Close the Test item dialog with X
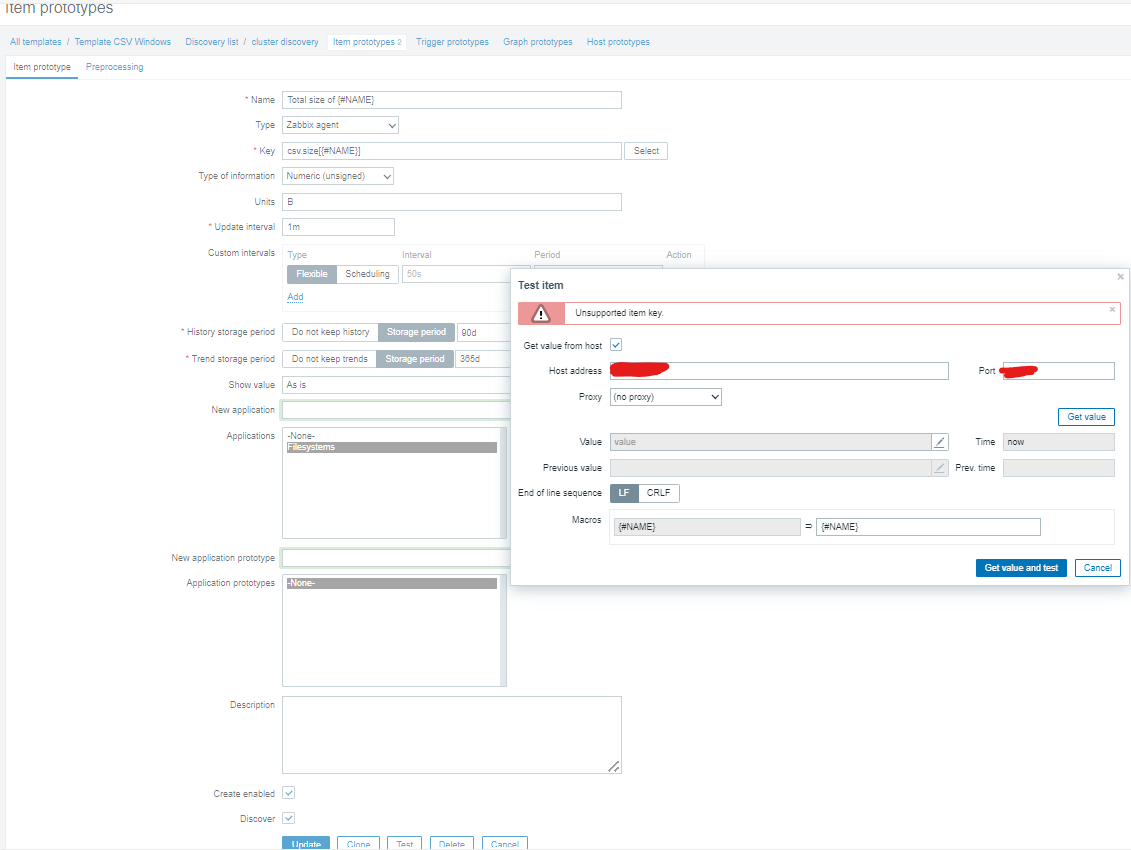This screenshot has height=850, width=1131. point(1120,277)
